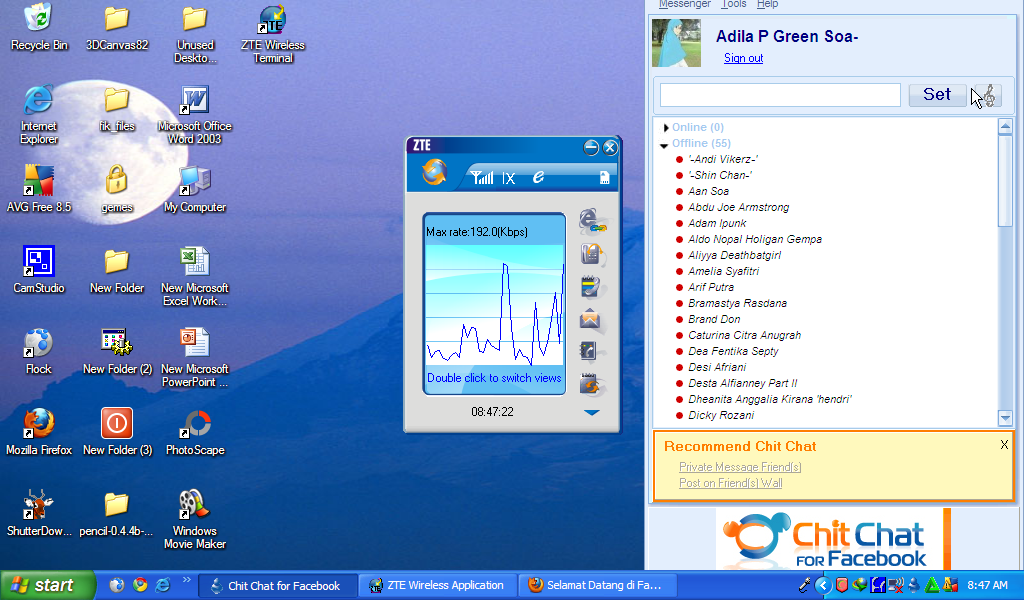1024x600 pixels.
Task: Open the ZTE Internet browser icon
Action: [x=593, y=221]
